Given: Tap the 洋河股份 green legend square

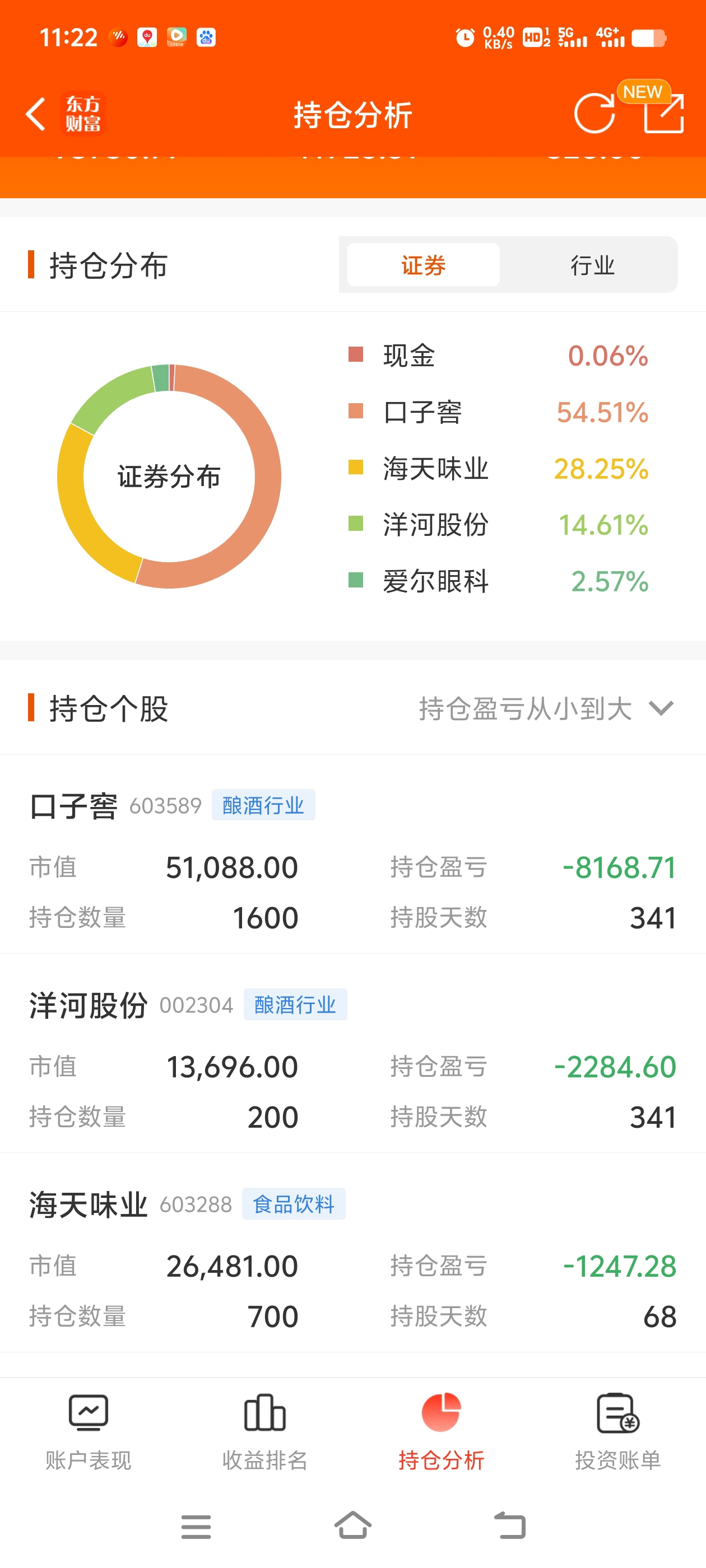Looking at the screenshot, I should coord(356,524).
